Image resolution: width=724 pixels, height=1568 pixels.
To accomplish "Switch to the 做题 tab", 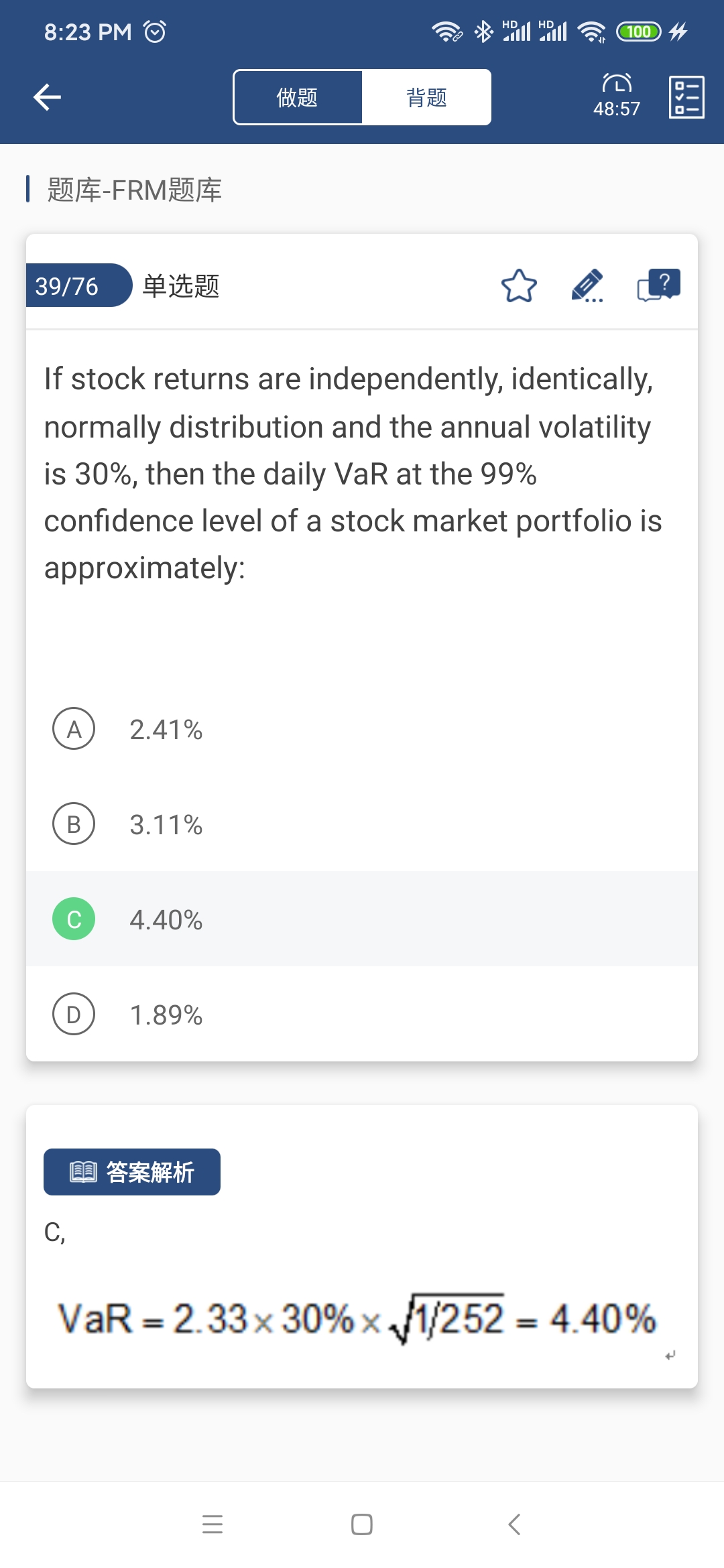I will pos(298,98).
